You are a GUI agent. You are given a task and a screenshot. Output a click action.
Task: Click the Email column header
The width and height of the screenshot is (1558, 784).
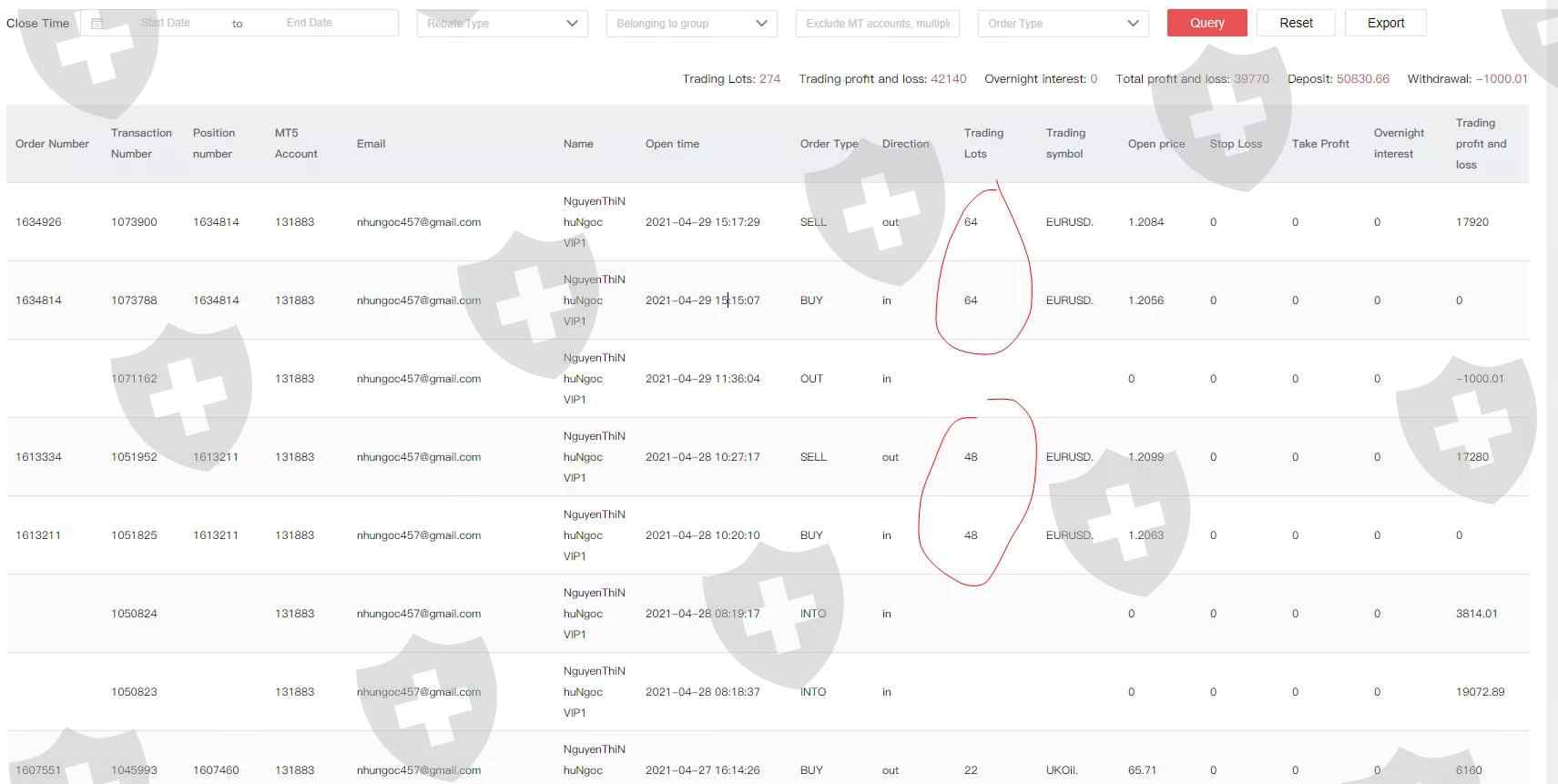coord(372,144)
